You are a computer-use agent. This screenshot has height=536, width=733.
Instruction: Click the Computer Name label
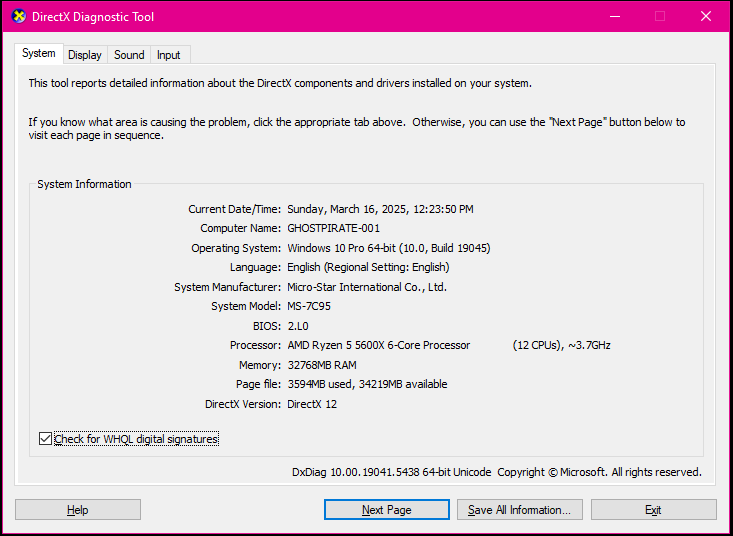coord(241,229)
